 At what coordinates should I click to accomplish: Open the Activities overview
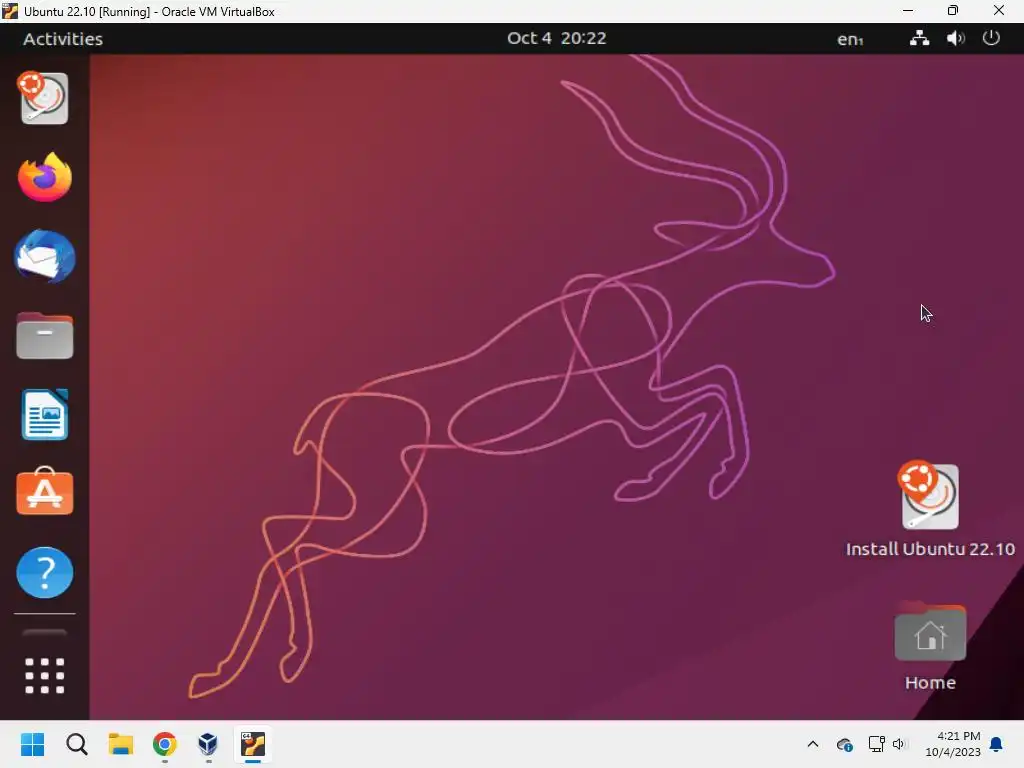63,39
